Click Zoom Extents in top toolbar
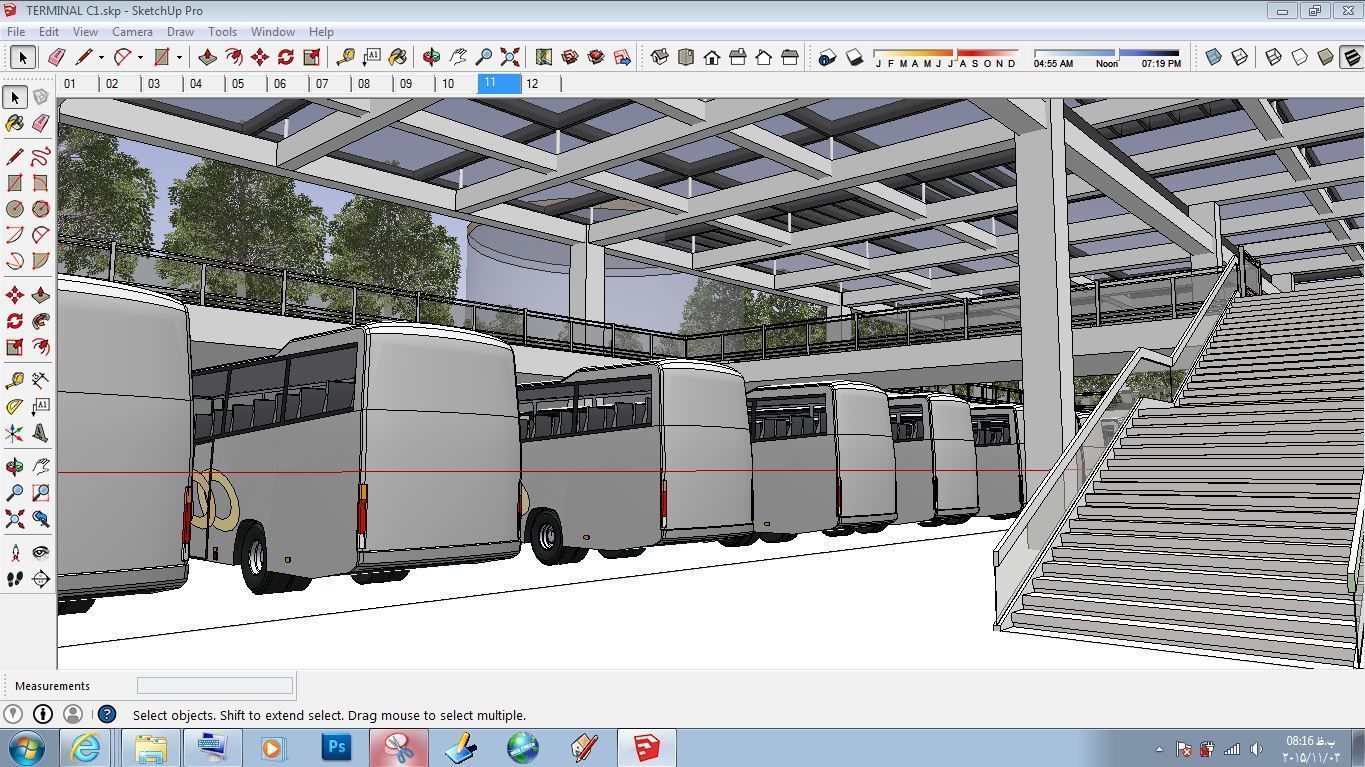The height and width of the screenshot is (767, 1365). coord(510,57)
